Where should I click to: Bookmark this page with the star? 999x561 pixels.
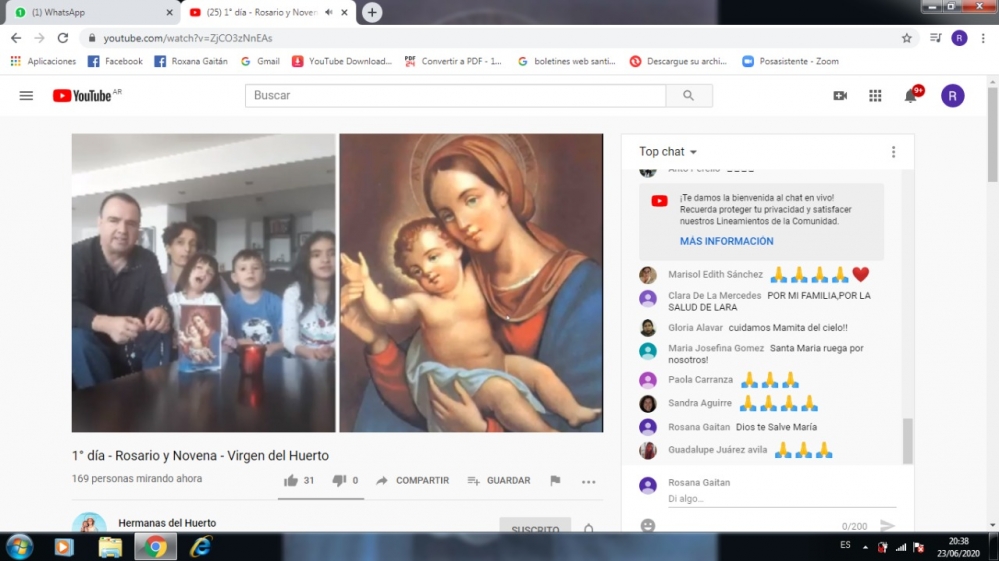[907, 38]
